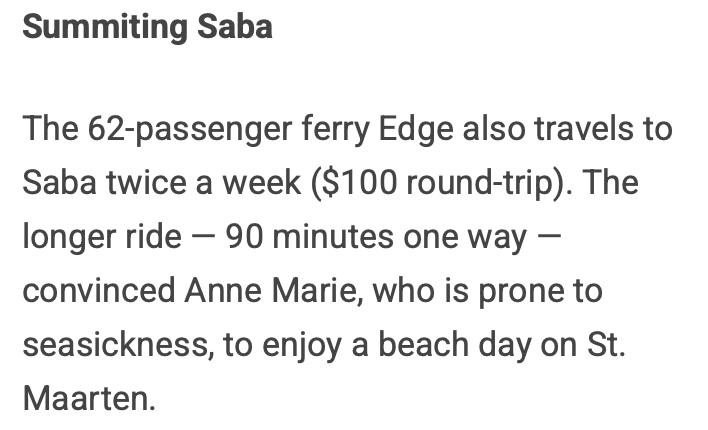This screenshot has height=430, width=708.
Task: Click the "Summiting Saba" heading
Action: [147, 27]
